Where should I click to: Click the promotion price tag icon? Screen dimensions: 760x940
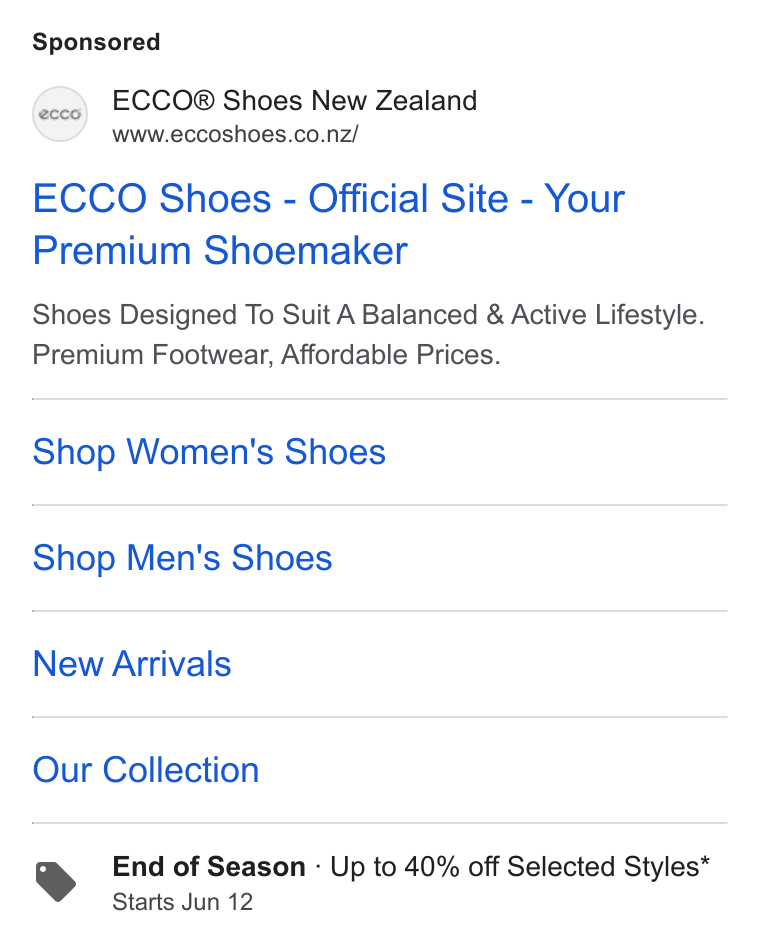click(56, 881)
